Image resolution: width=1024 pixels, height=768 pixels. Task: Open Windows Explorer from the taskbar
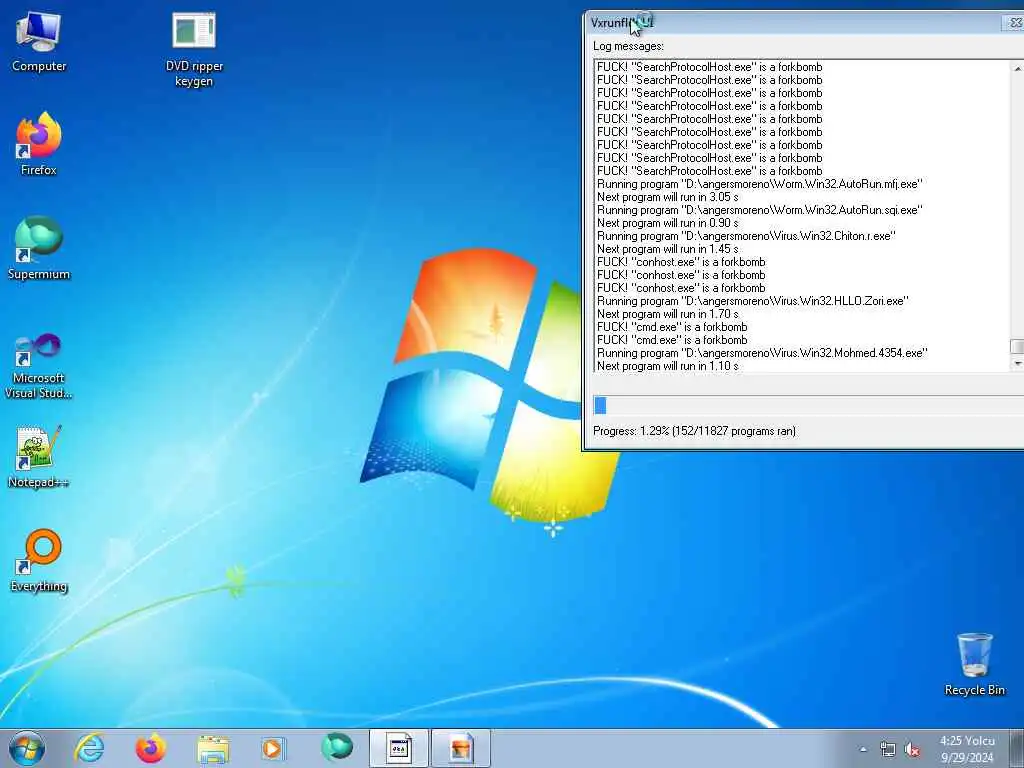tap(213, 748)
